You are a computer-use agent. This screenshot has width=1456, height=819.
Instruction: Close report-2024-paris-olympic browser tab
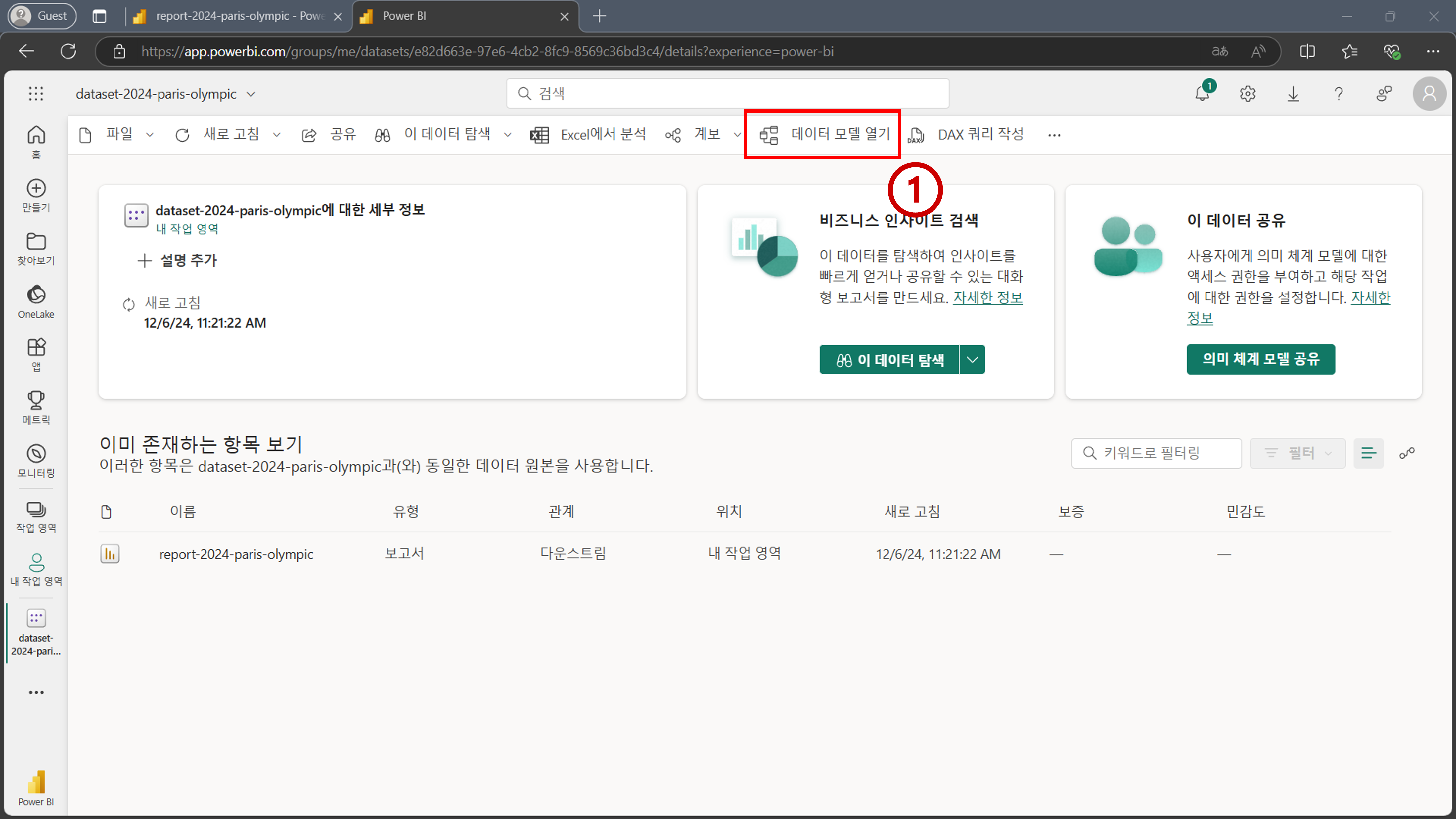(x=338, y=17)
